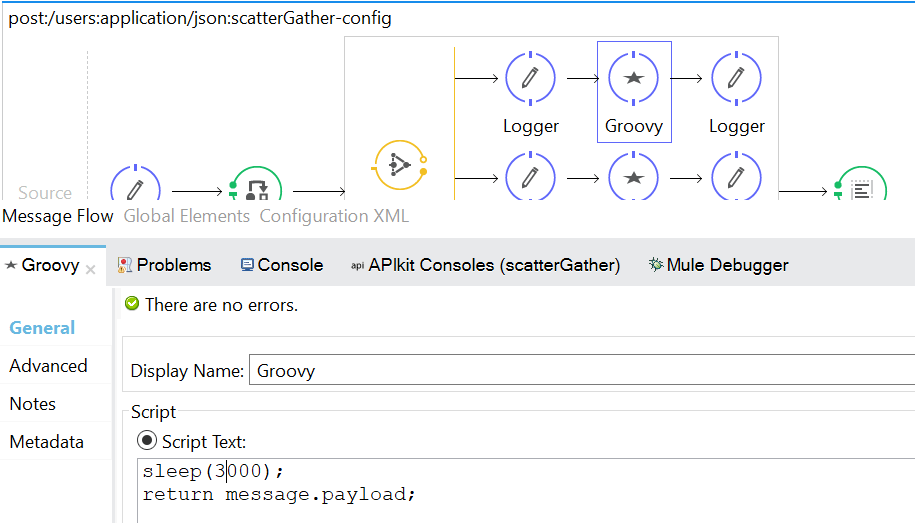Click the Display Name input field
The image size is (915, 523).
coord(580,370)
